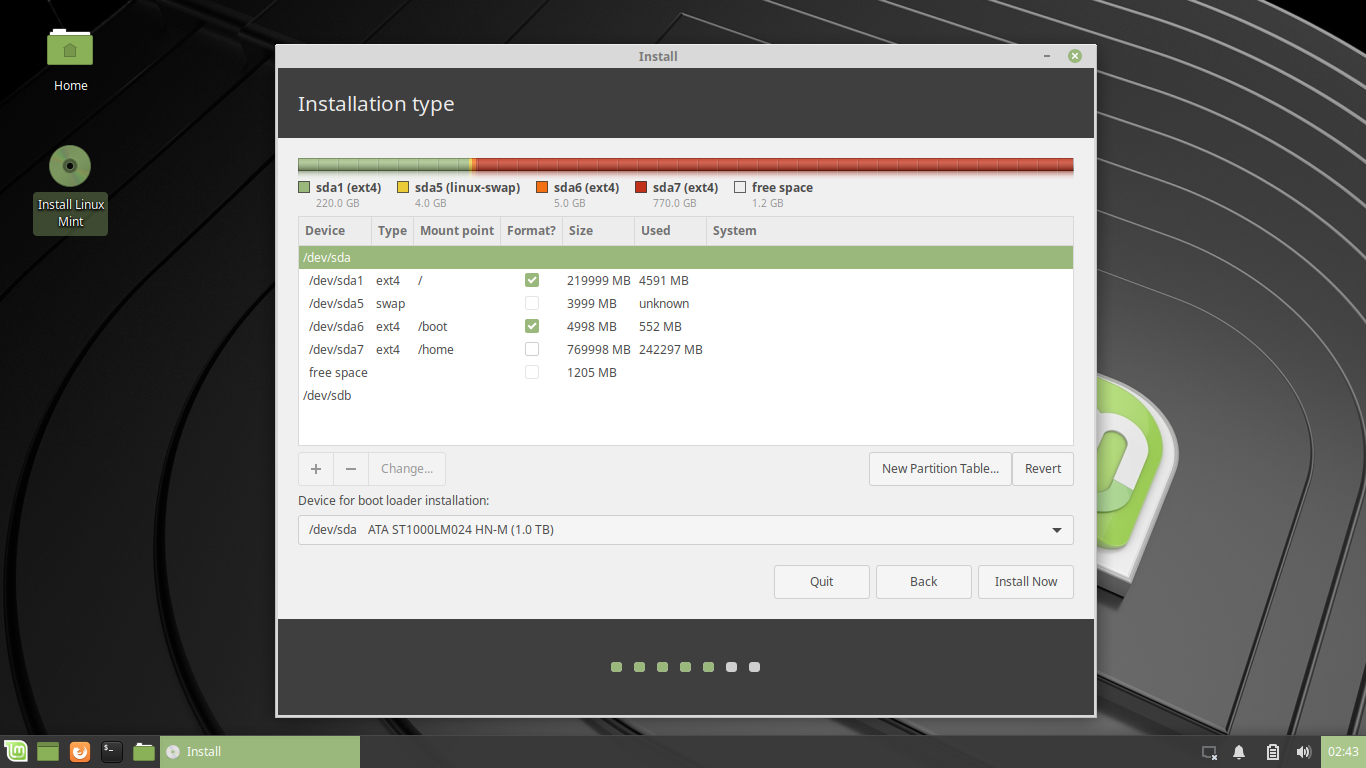The width and height of the screenshot is (1366, 768).
Task: Open the notifications bell icon
Action: 1239,752
